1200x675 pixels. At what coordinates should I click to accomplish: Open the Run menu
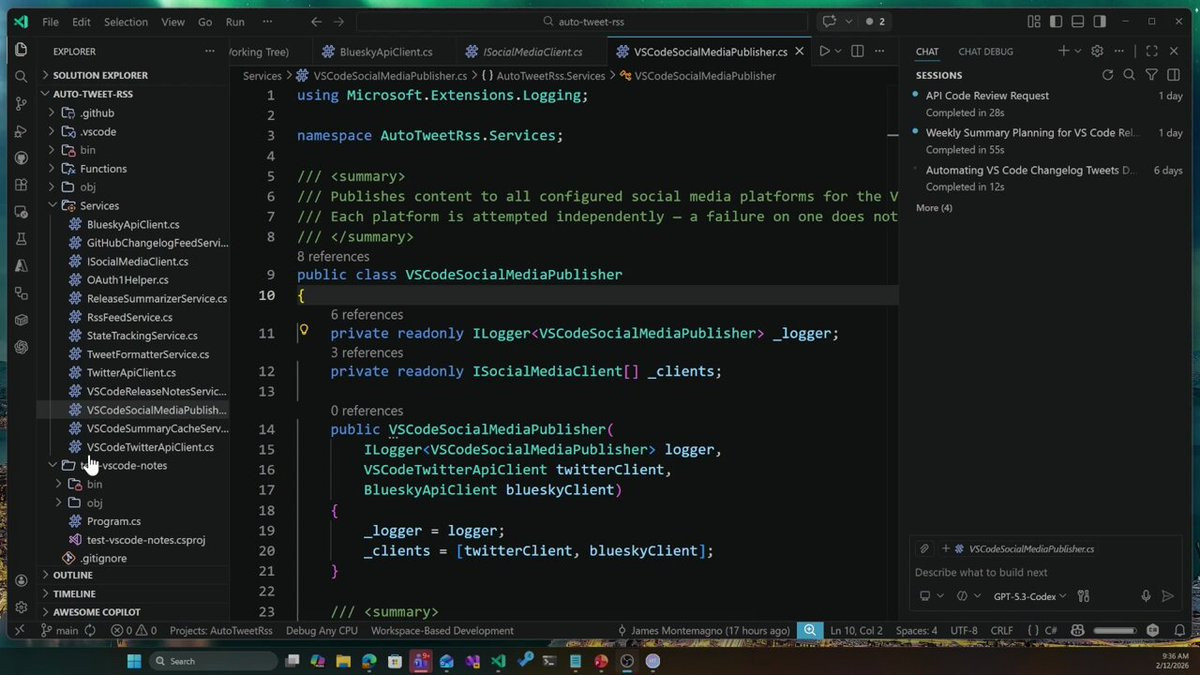point(235,21)
